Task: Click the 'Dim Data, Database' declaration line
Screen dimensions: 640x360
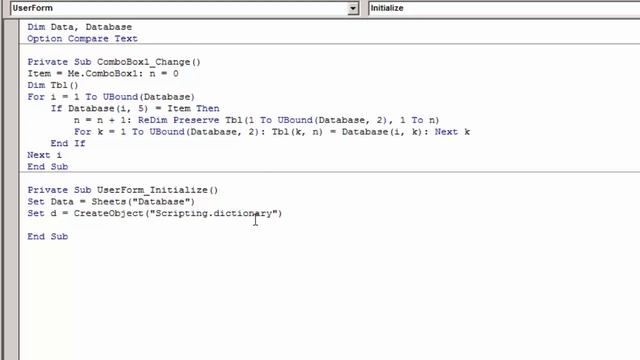Action: click(80, 27)
